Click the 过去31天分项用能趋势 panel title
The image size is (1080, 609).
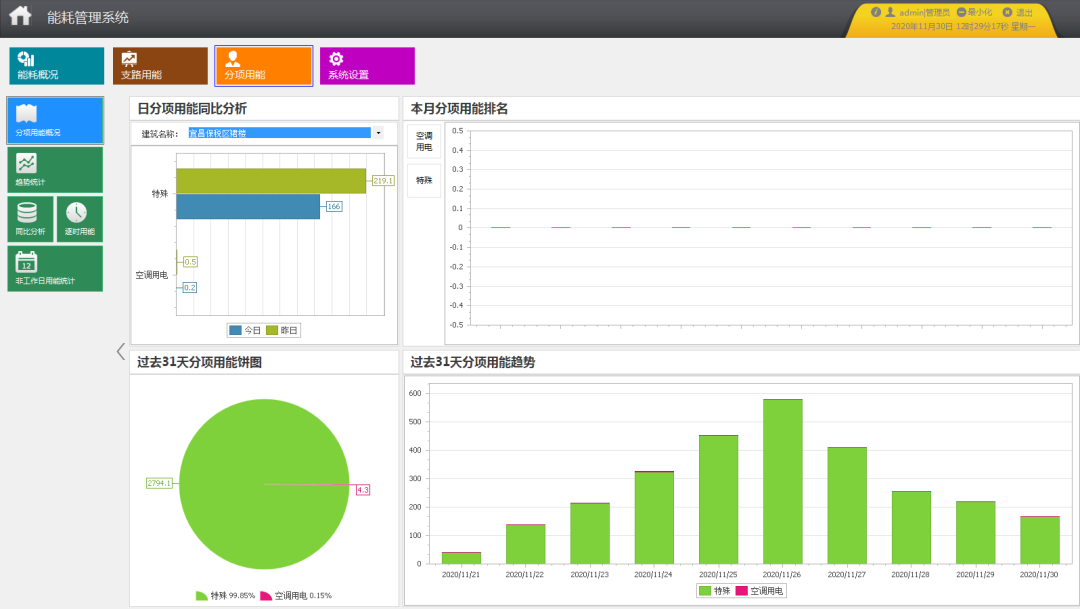(x=472, y=362)
